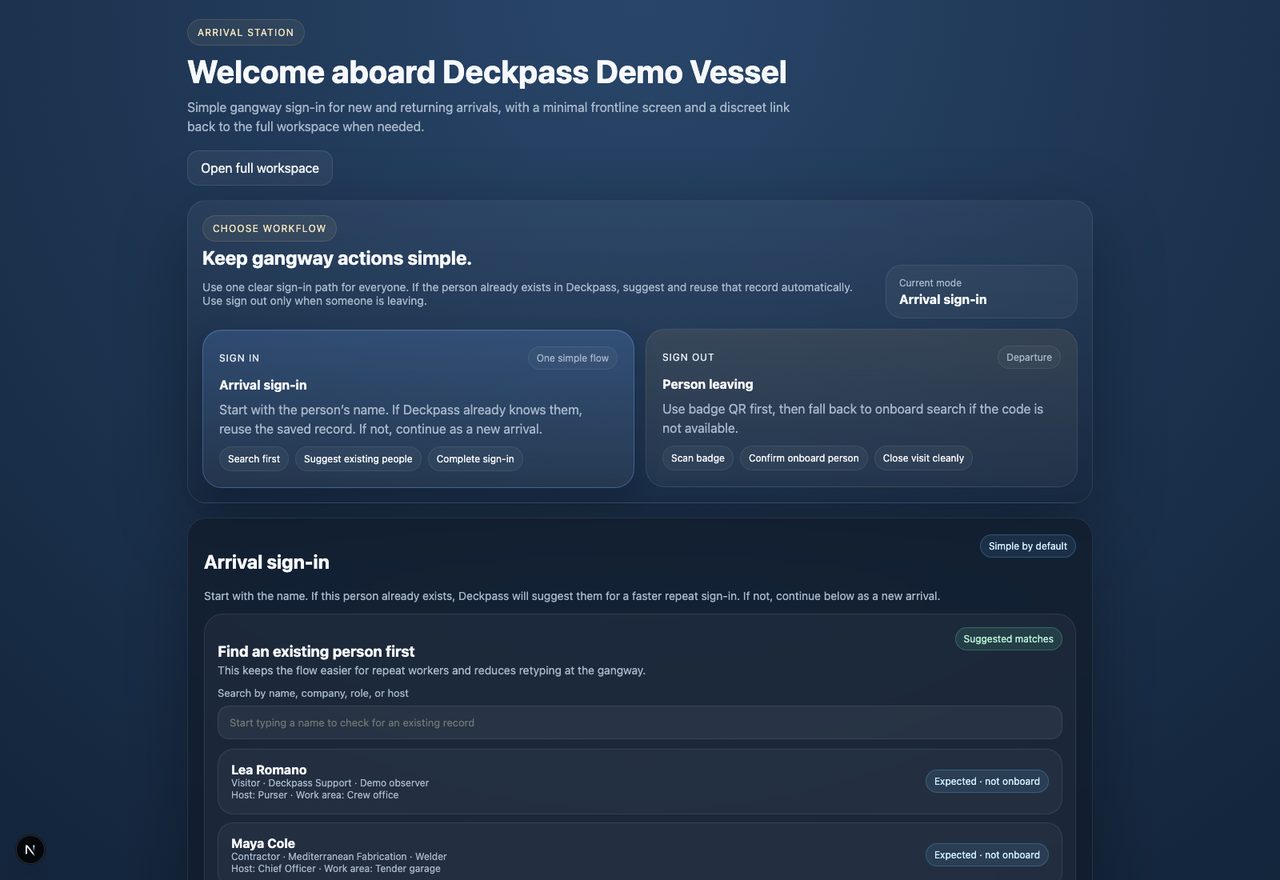The width and height of the screenshot is (1280, 880).
Task: Select the Arrival sign-in workflow card
Action: click(x=418, y=409)
